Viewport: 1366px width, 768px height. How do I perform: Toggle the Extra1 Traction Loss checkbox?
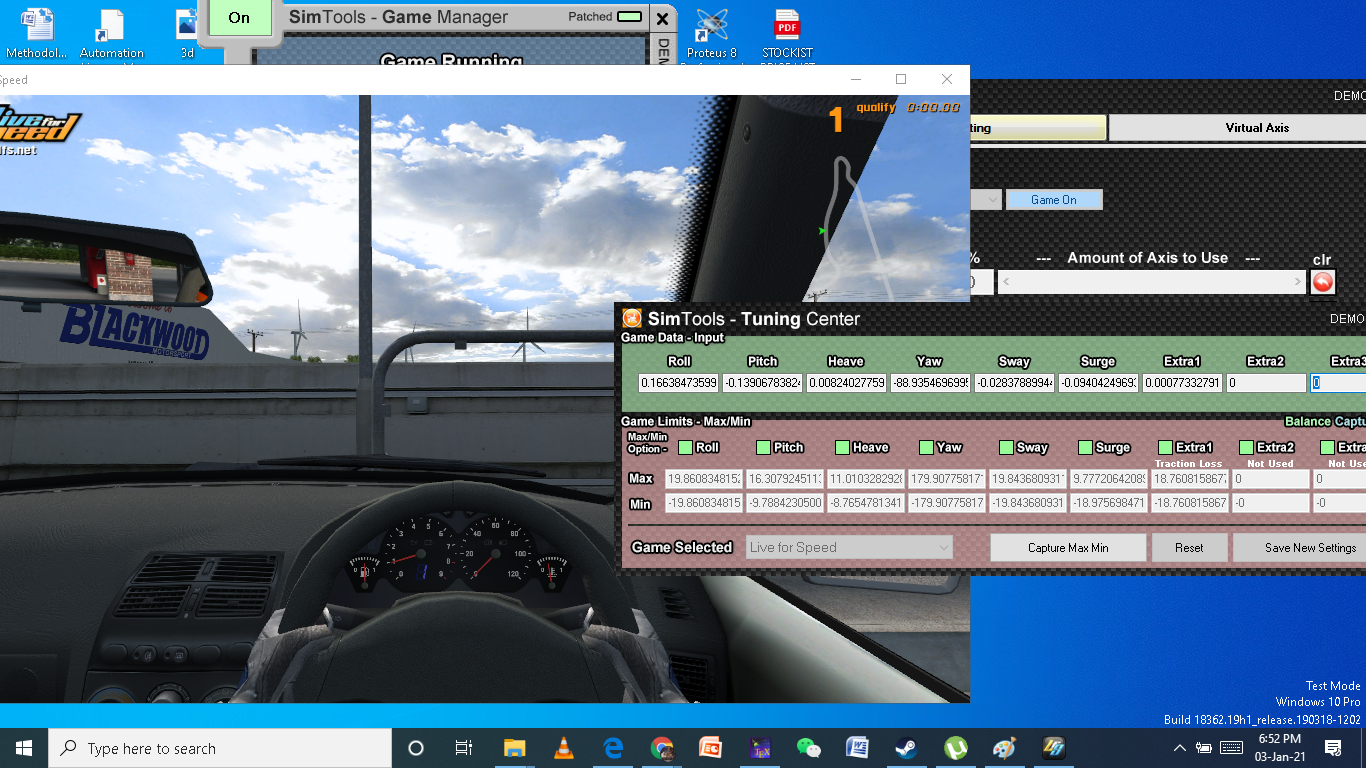[x=1165, y=447]
